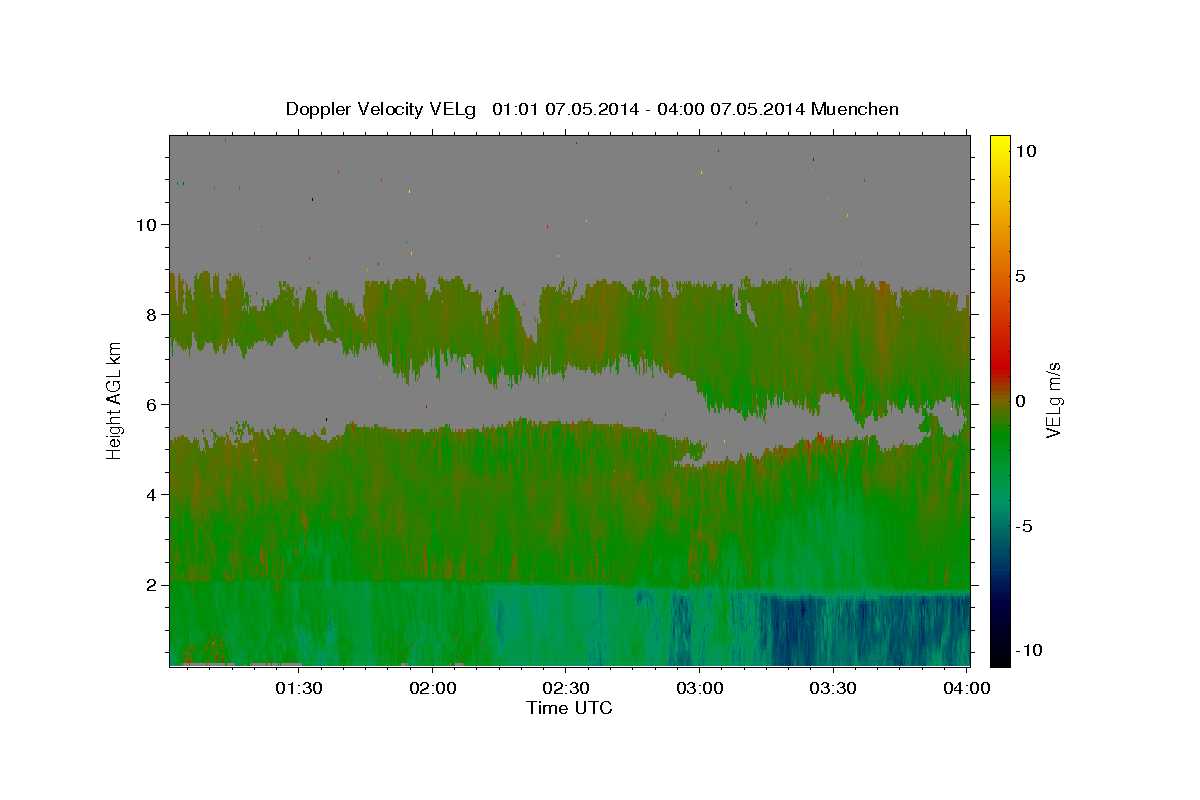Click the '02:30' time tick label

tap(565, 688)
